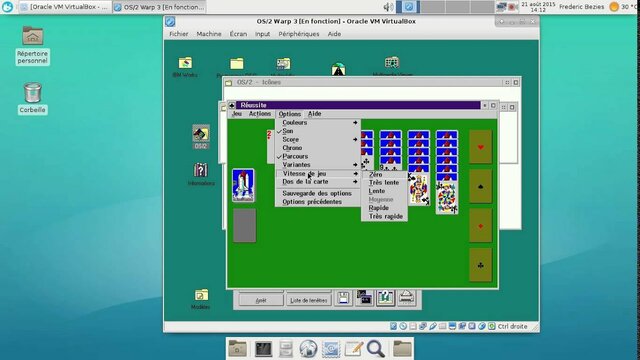
Task: Select Zéro game speed
Action: 384,174
